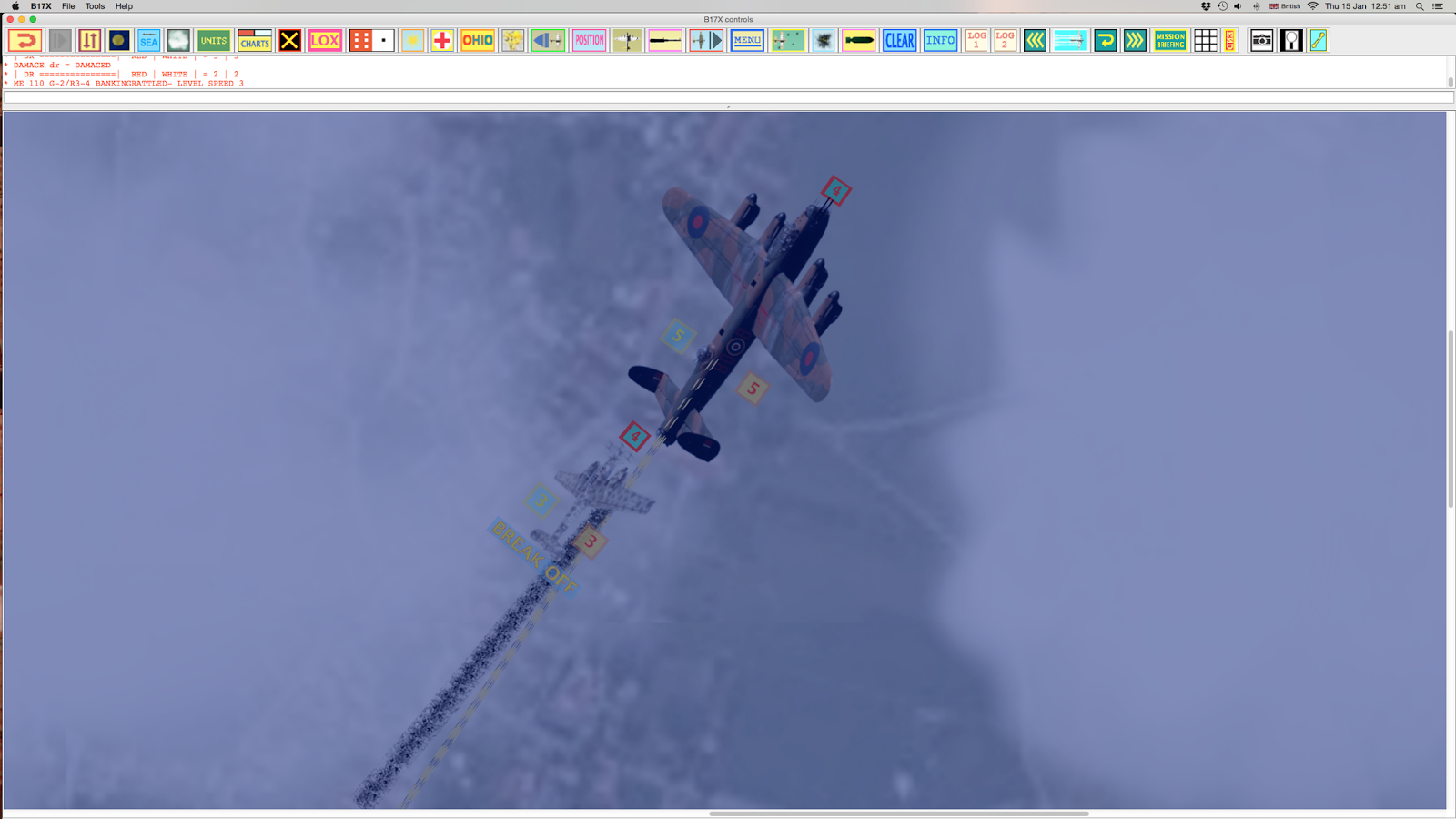Click the red 4 marker at bomber nose
This screenshot has height=819, width=1456.
(836, 191)
